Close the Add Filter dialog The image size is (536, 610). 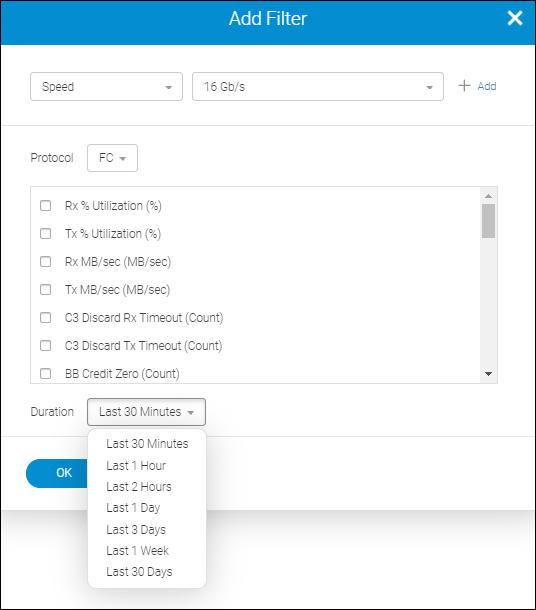[x=515, y=18]
